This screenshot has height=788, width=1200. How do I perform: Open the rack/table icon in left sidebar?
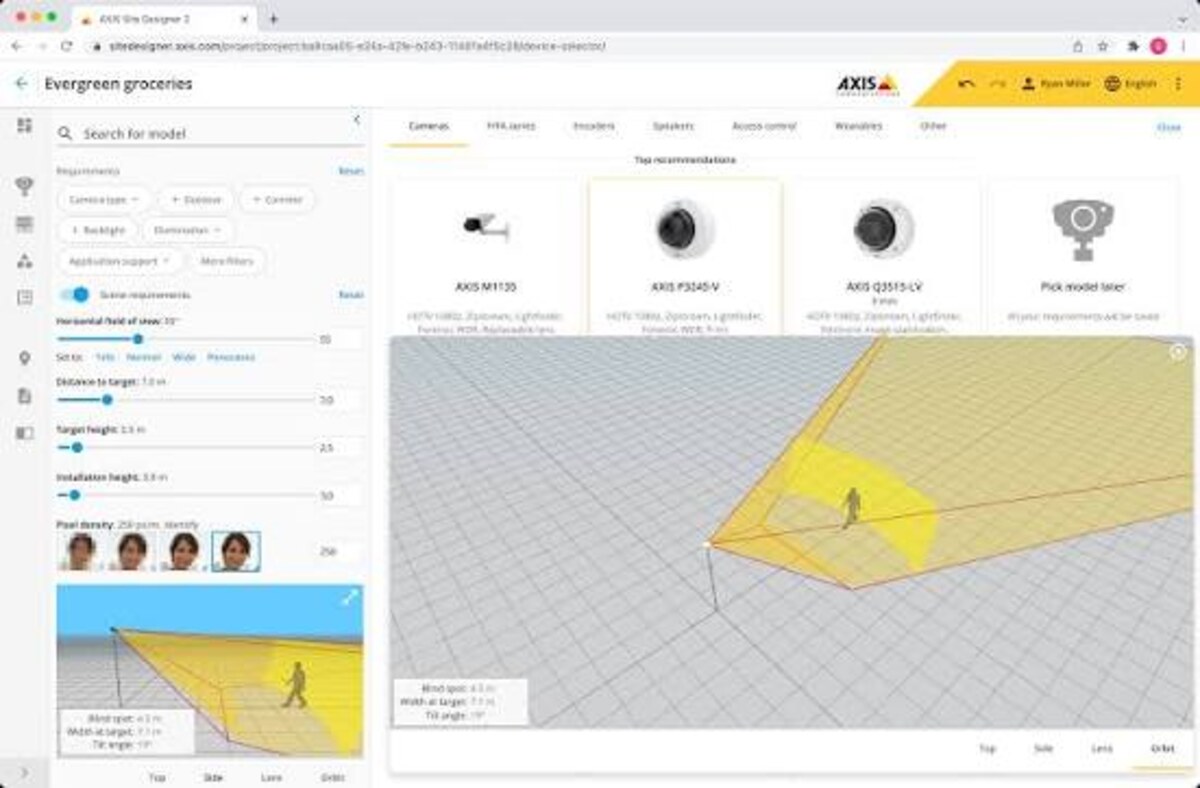click(25, 224)
